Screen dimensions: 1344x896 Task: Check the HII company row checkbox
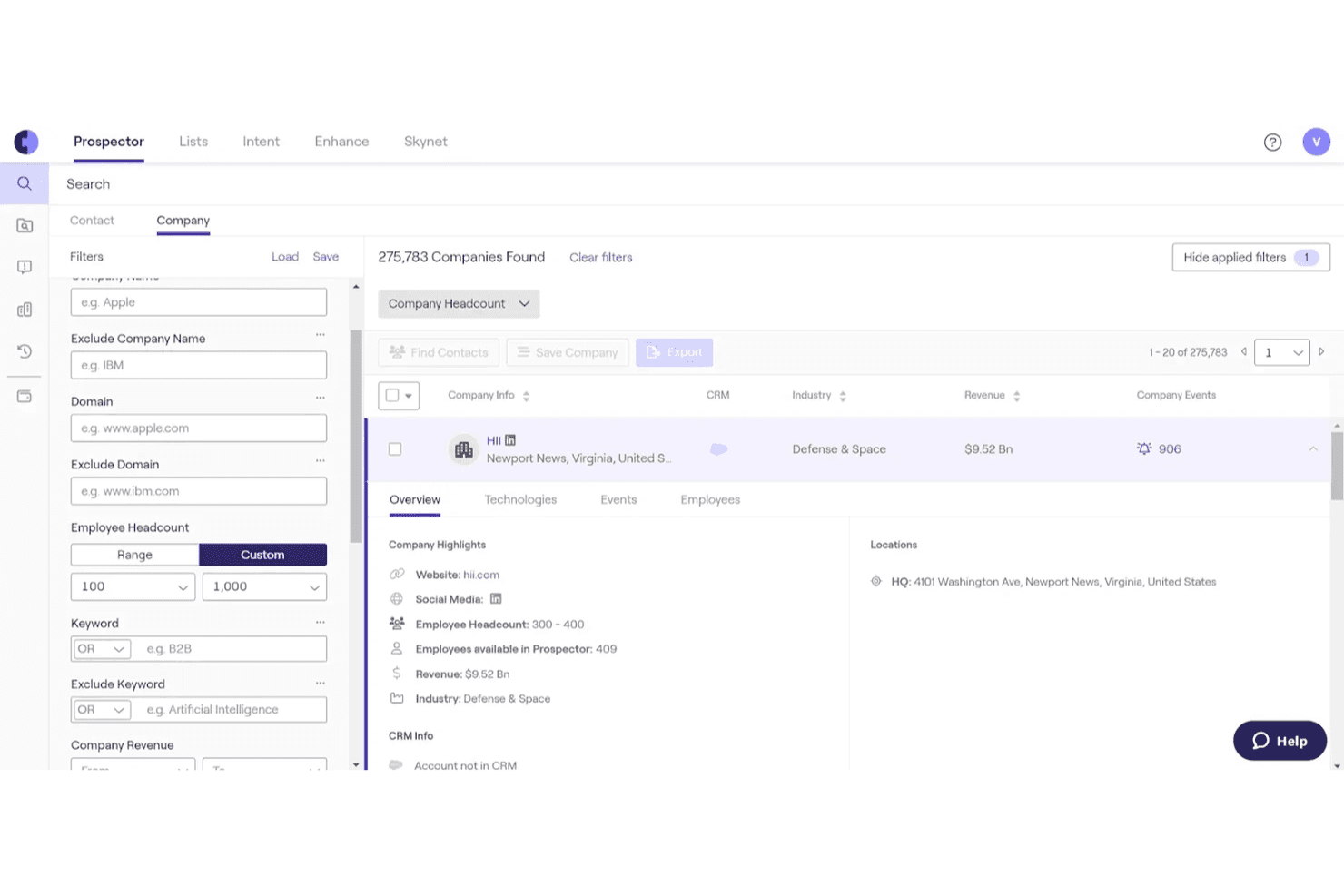point(395,448)
